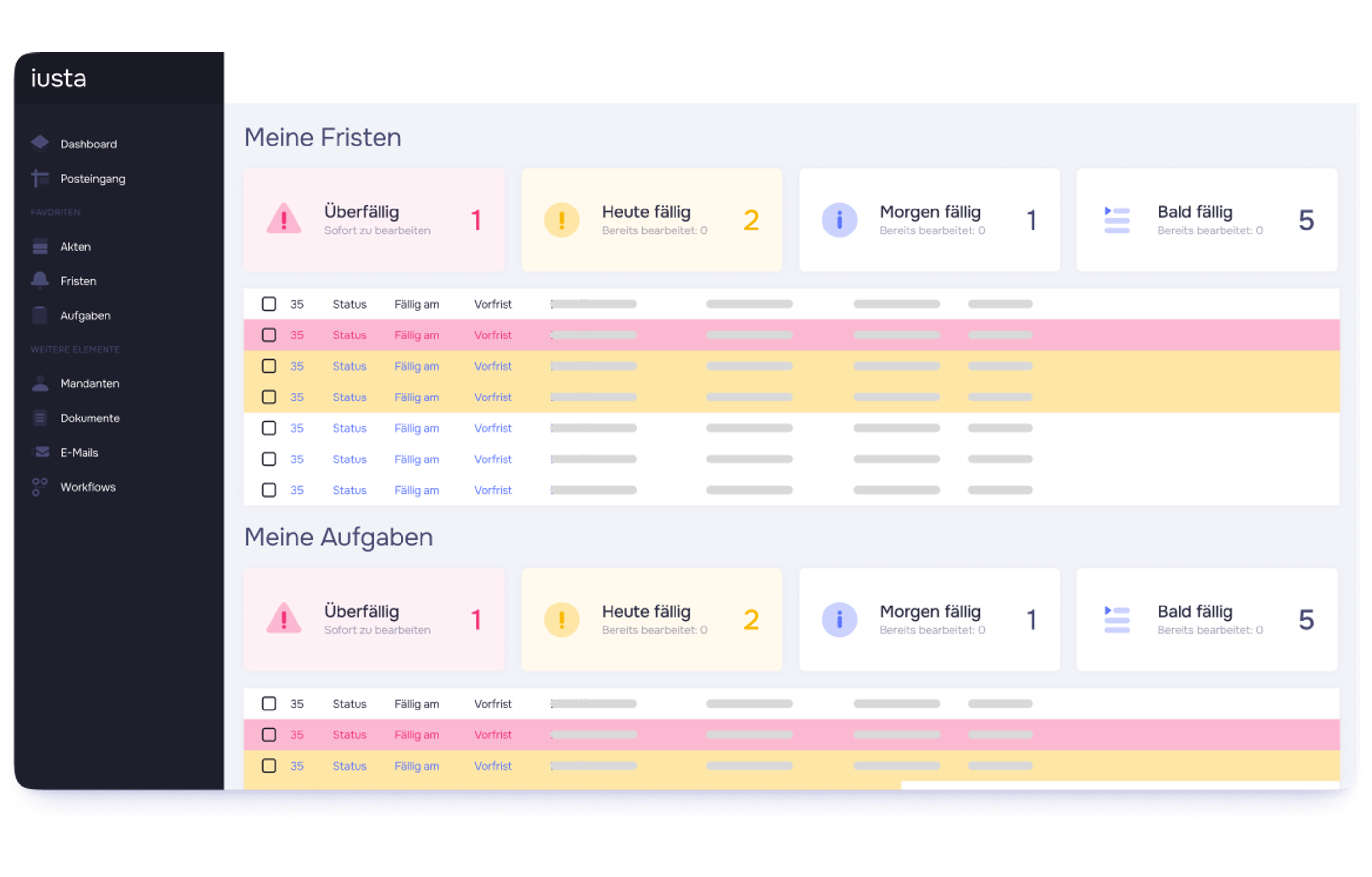Filter Aufgaben by the Überfällig card
Viewport: 1372px width, 877px height.
374,620
